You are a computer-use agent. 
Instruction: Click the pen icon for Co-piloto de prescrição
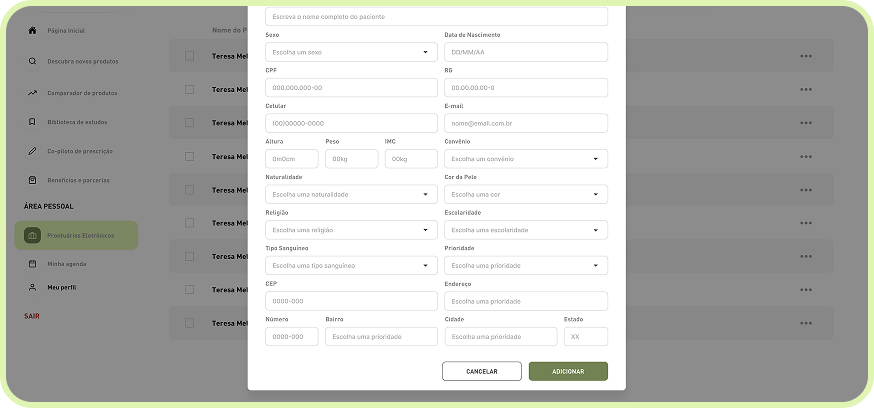(32, 151)
